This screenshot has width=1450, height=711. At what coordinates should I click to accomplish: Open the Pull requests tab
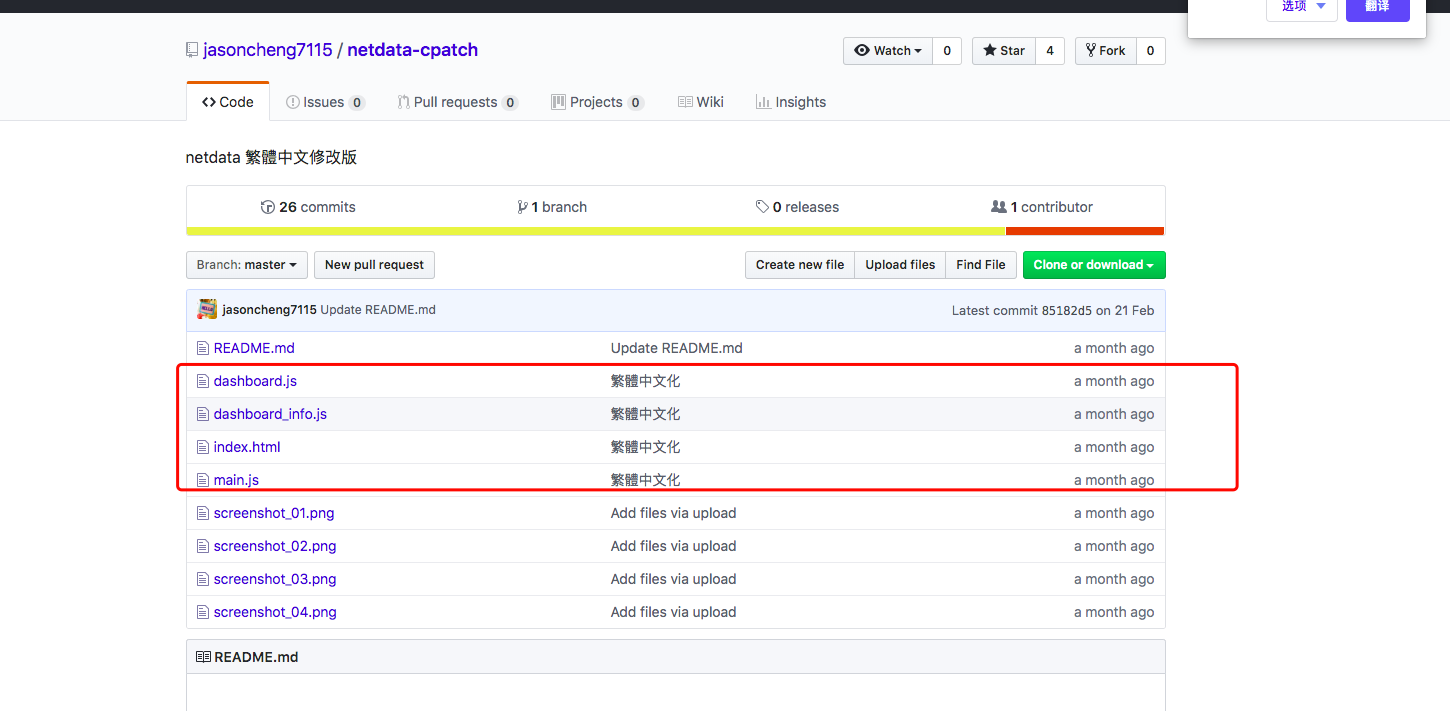457,102
